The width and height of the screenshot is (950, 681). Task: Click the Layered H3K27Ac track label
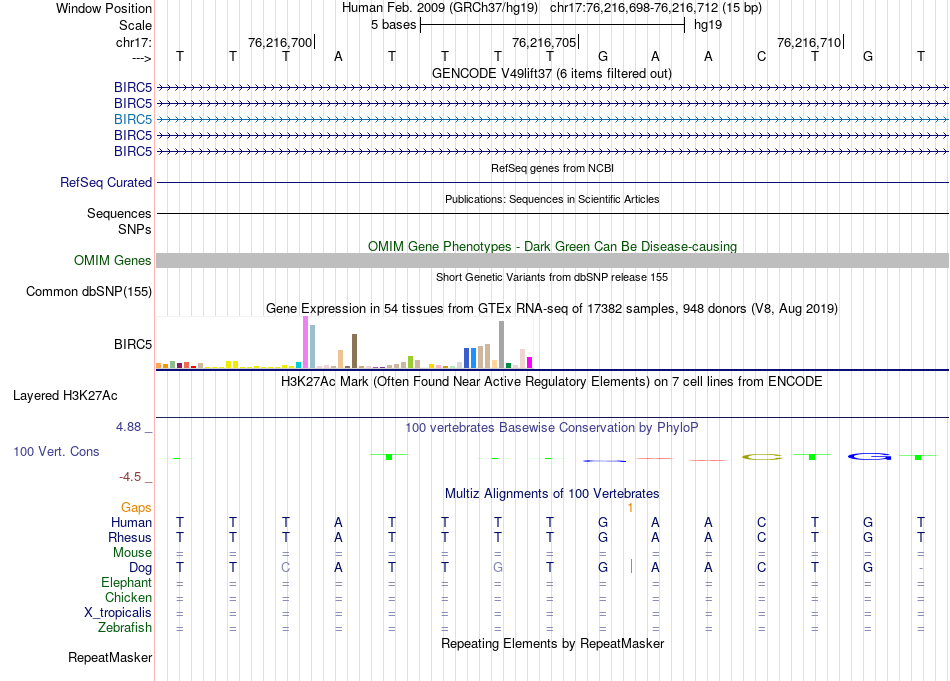pos(65,396)
